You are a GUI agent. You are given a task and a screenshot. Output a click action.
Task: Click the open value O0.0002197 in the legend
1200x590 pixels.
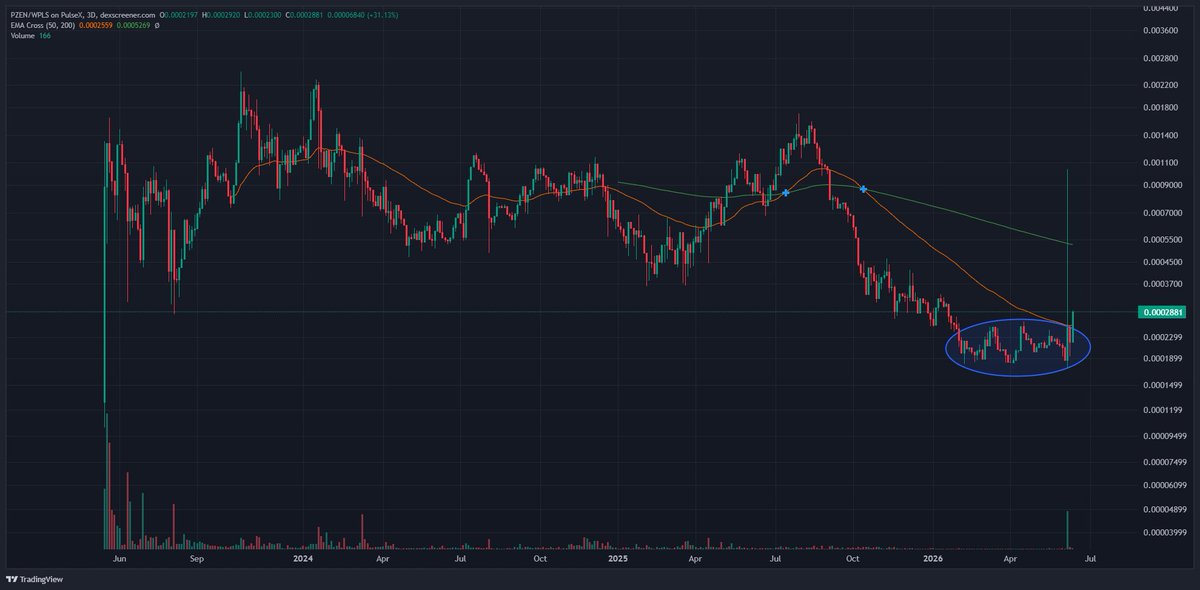click(x=178, y=15)
